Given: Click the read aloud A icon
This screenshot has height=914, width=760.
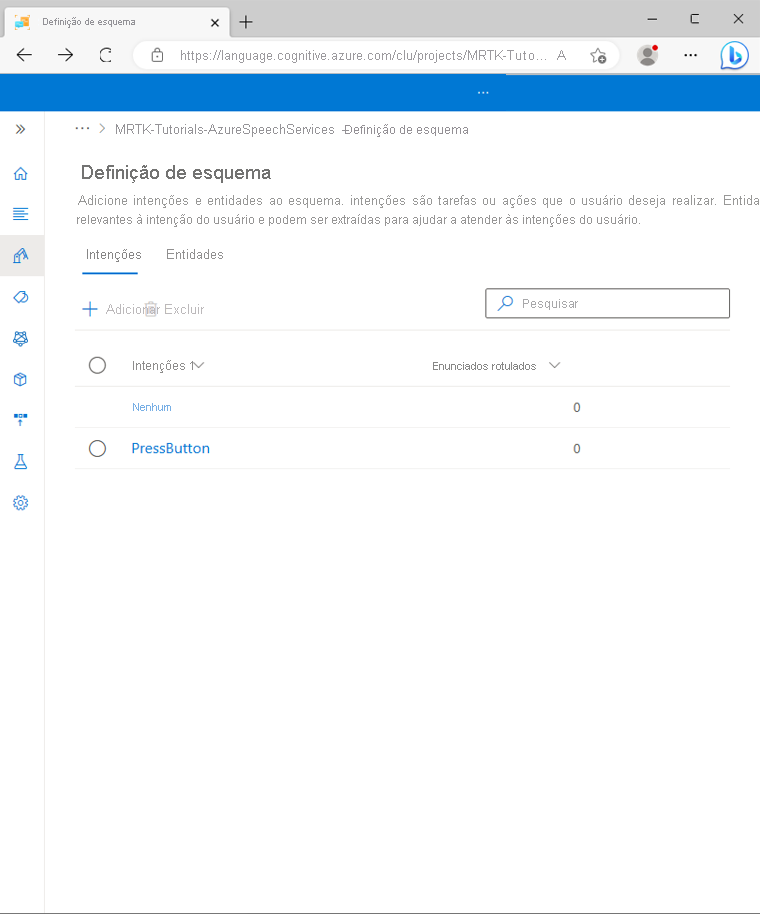Looking at the screenshot, I should (561, 55).
